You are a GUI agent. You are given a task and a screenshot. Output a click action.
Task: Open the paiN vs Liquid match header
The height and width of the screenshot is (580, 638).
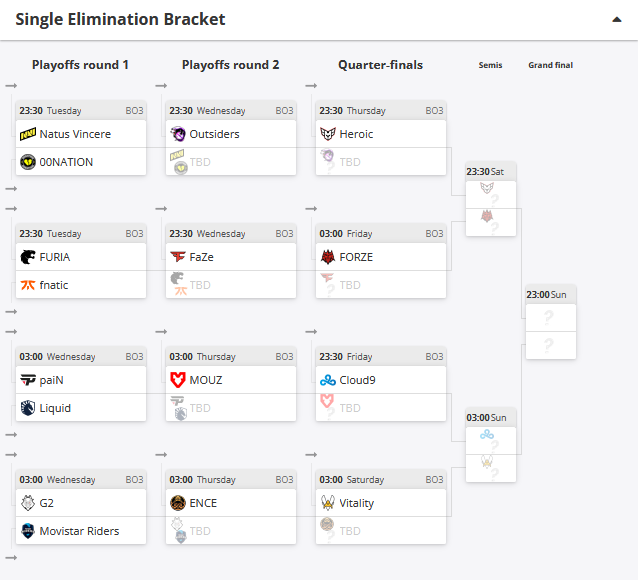80,356
